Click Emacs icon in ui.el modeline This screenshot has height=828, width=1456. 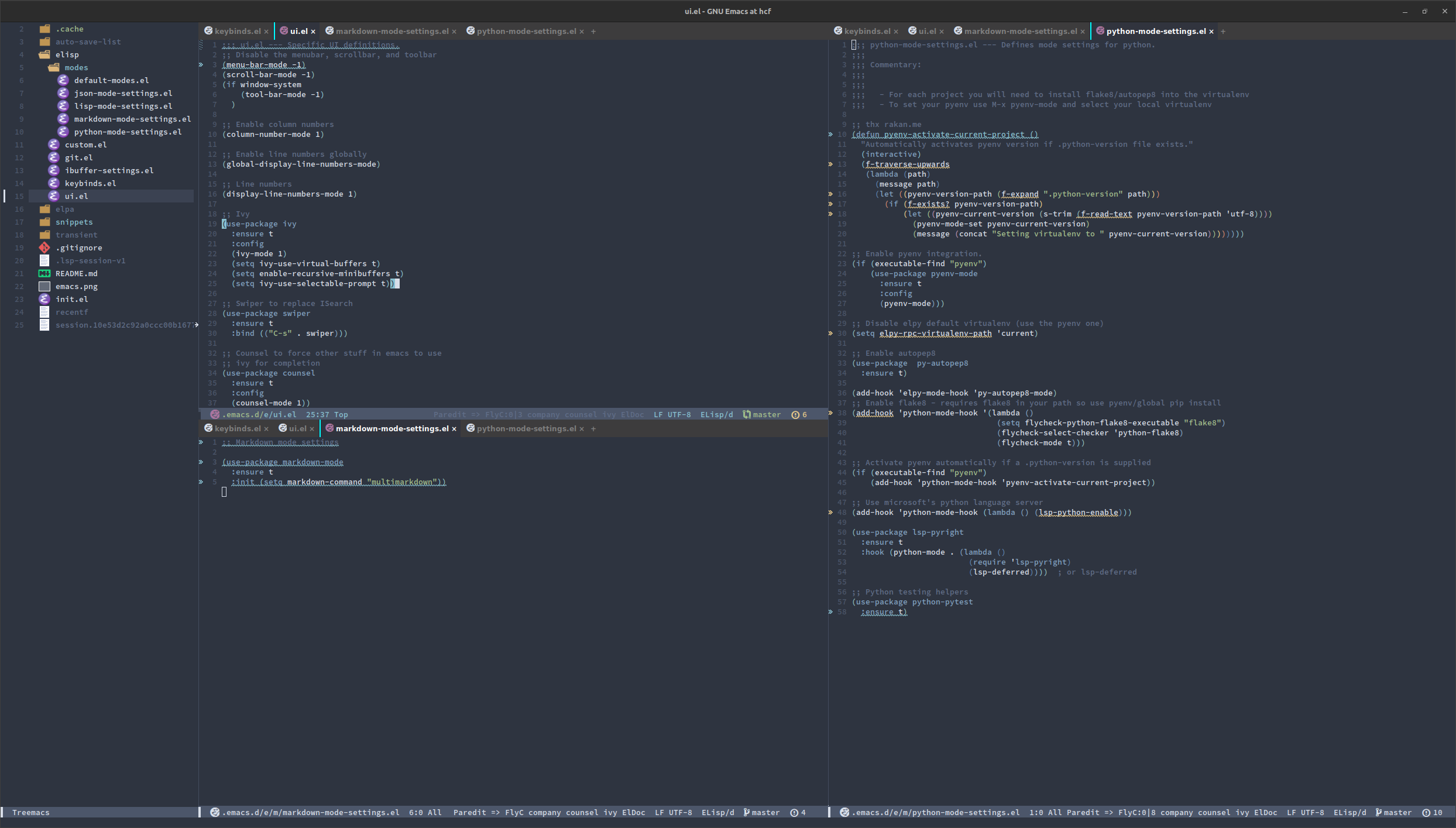pyautogui.click(x=215, y=414)
